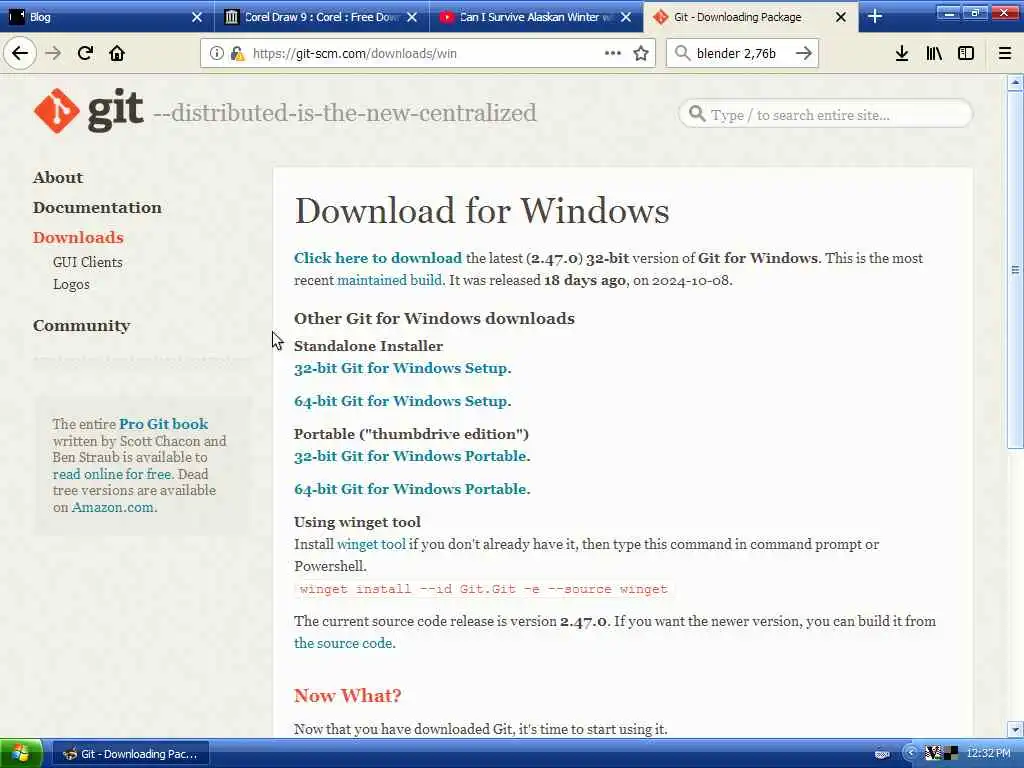Image resolution: width=1024 pixels, height=768 pixels.
Task: Click the vertical scrollbar thumb
Action: (1015, 269)
